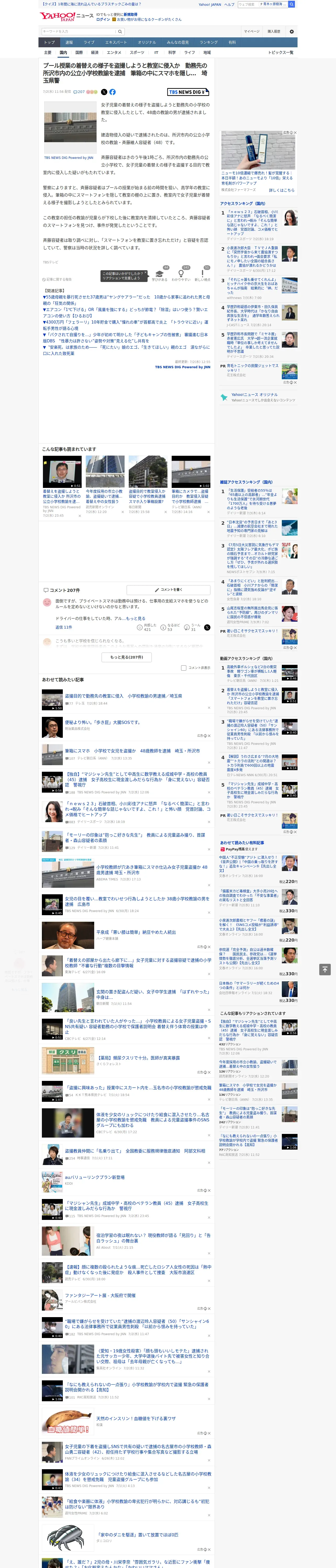Click the TBS NEWS DIG logo
The height and width of the screenshot is (1568, 336).
click(188, 92)
